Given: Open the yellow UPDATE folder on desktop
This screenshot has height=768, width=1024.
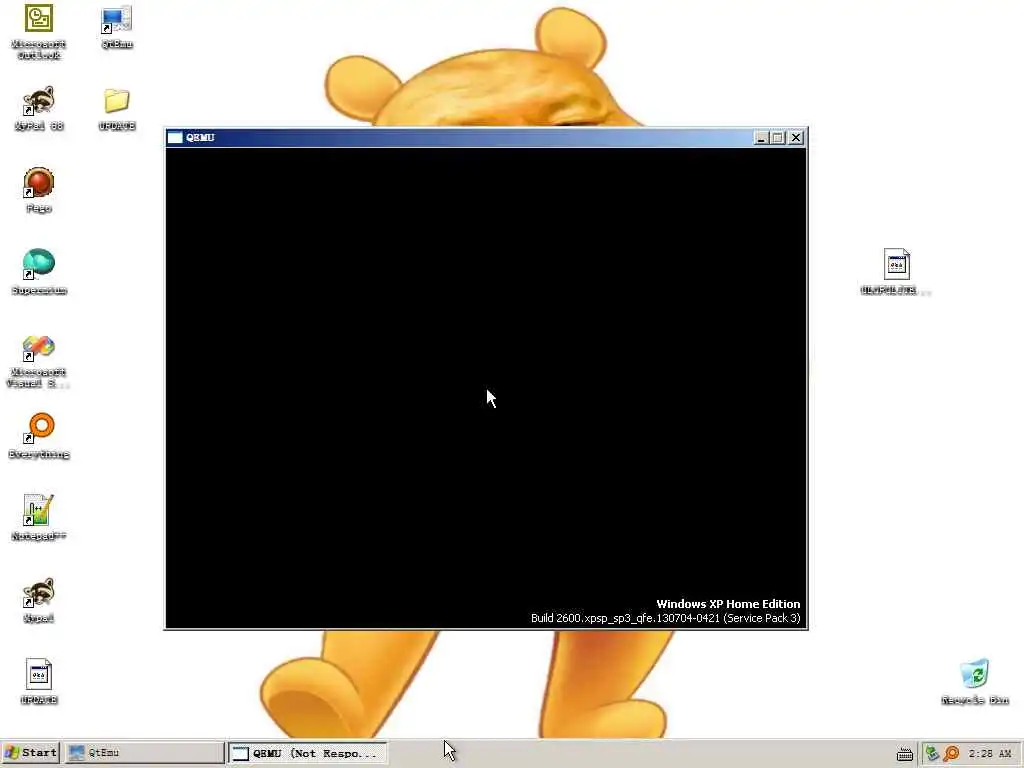Looking at the screenshot, I should click(117, 108).
